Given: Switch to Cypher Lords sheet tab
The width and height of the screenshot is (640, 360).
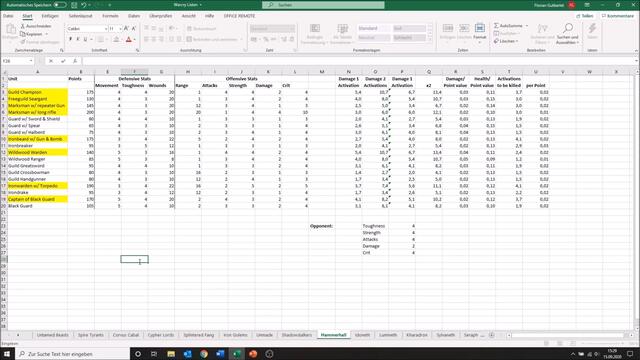Looking at the screenshot, I should [161, 335].
